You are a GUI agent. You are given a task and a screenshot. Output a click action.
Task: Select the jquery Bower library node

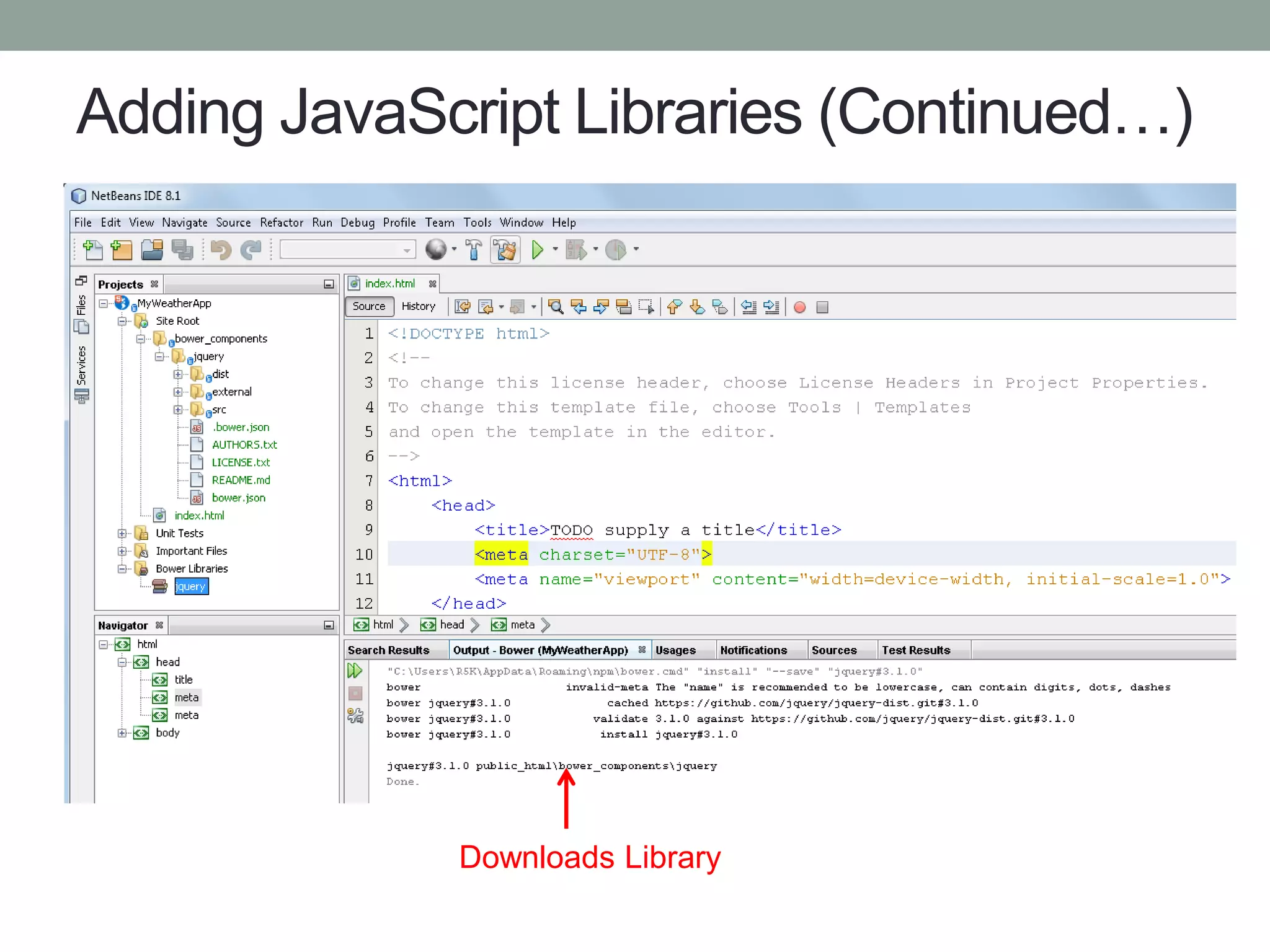point(191,586)
